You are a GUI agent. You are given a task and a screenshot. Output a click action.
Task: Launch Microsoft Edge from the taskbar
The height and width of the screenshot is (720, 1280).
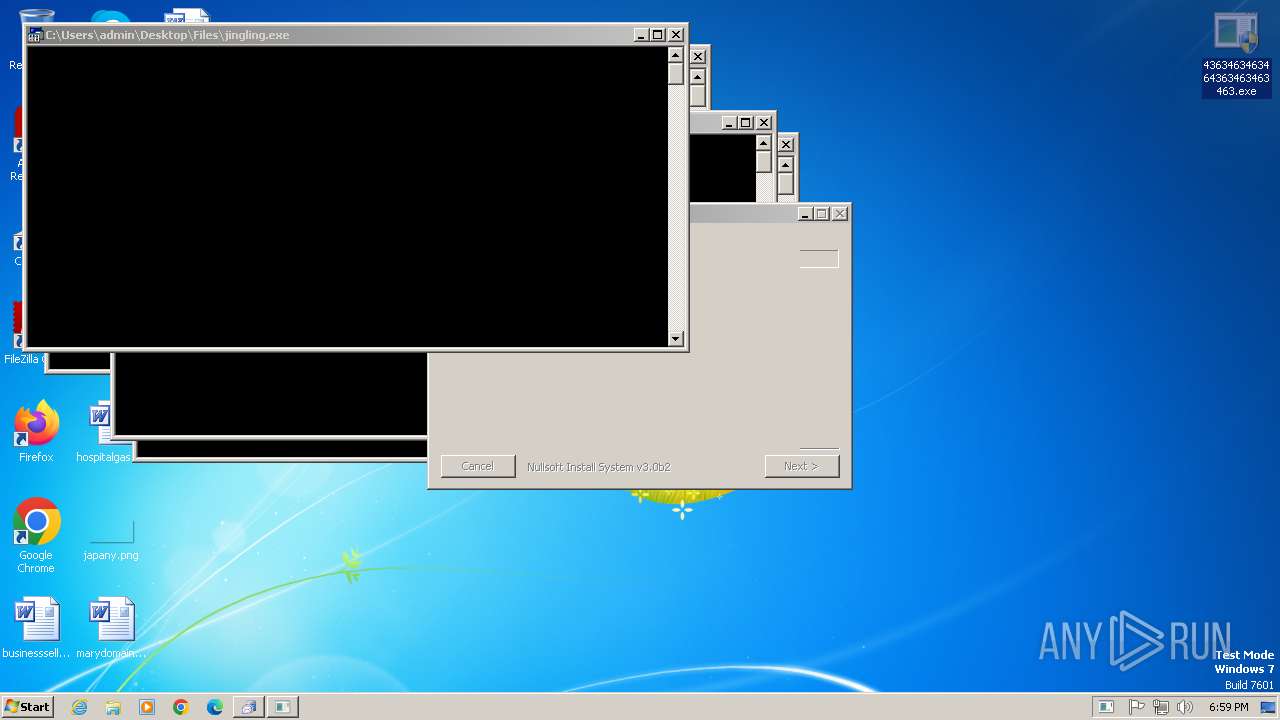tap(215, 707)
